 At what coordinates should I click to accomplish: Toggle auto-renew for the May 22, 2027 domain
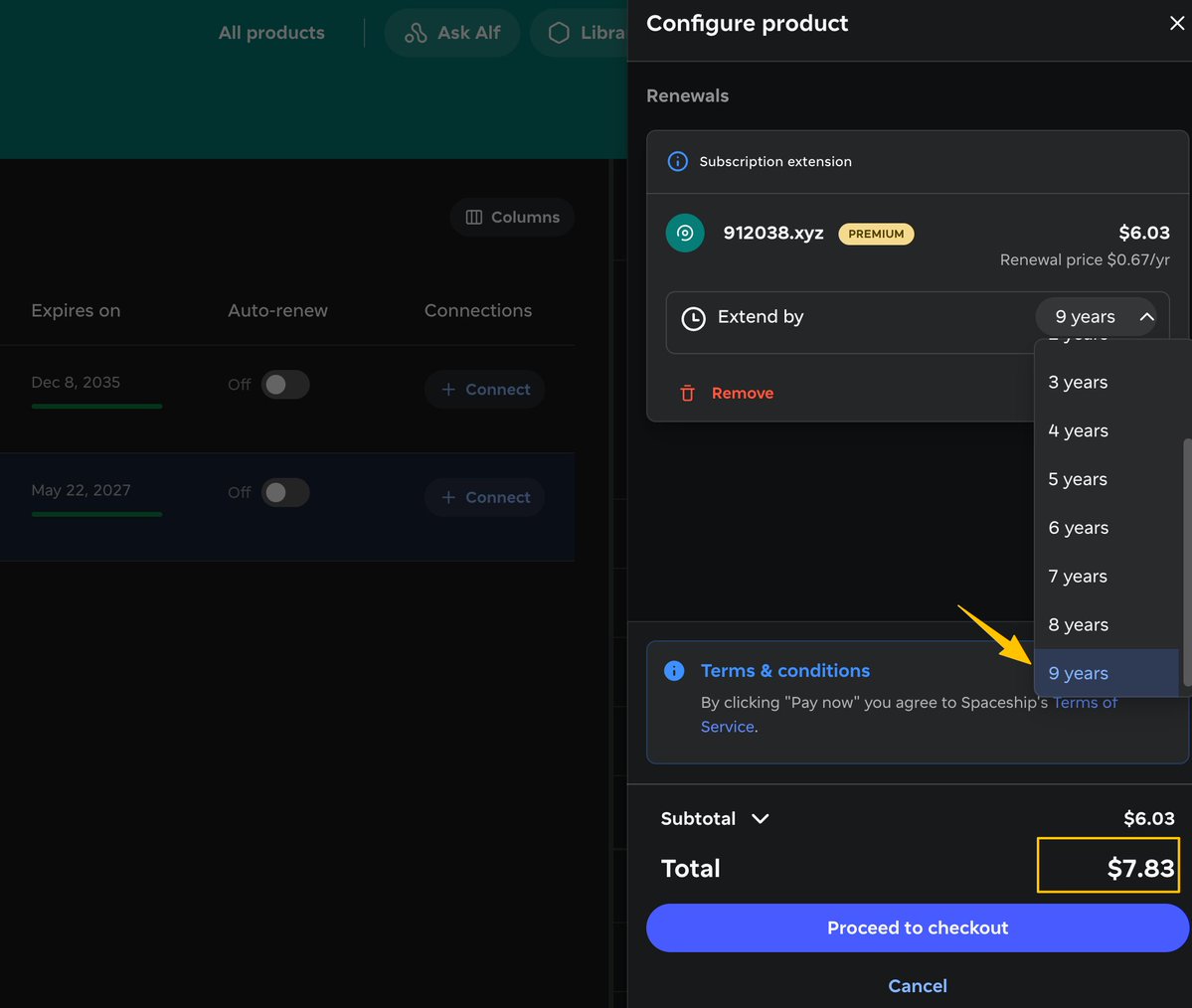point(285,493)
